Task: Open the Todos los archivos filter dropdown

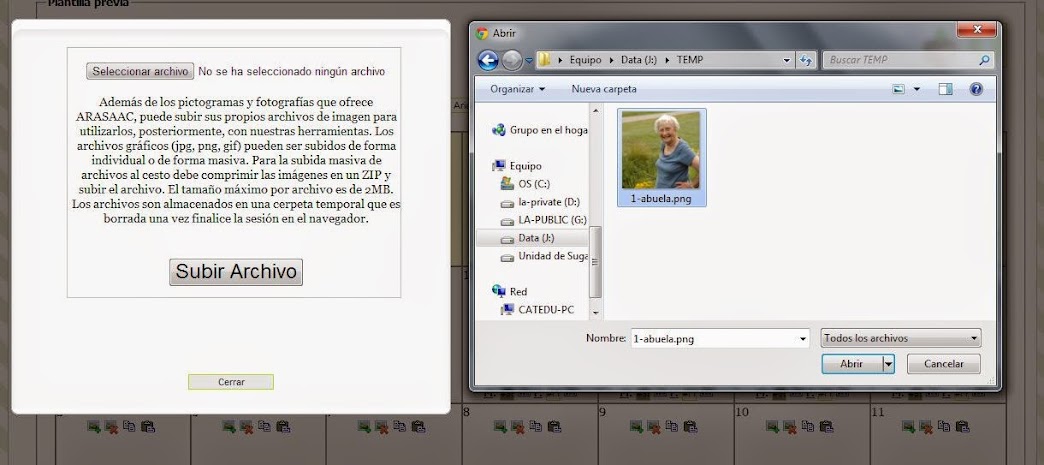Action: coord(901,338)
